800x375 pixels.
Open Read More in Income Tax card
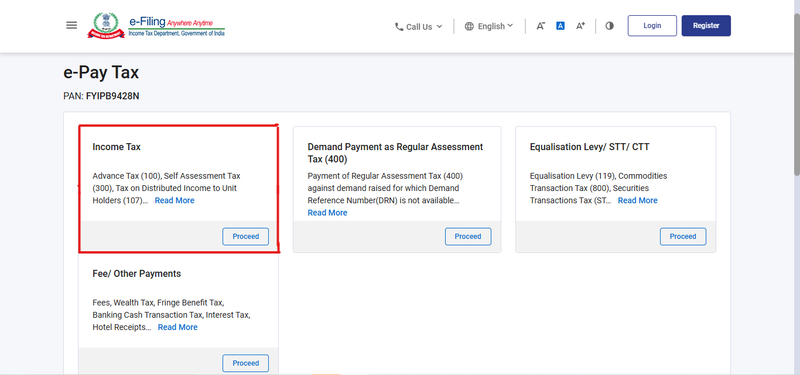174,201
